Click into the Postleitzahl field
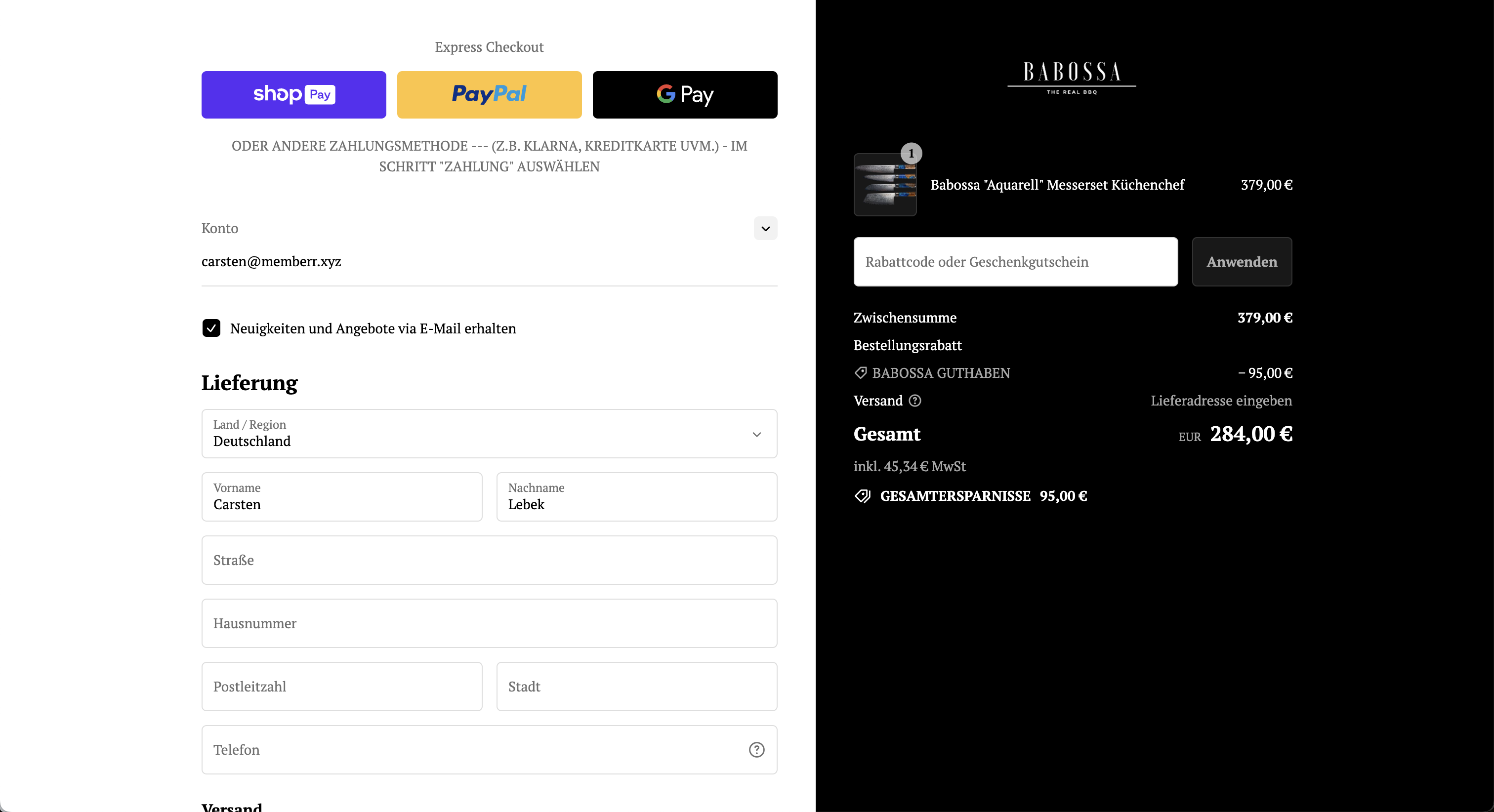The image size is (1494, 812). click(341, 687)
